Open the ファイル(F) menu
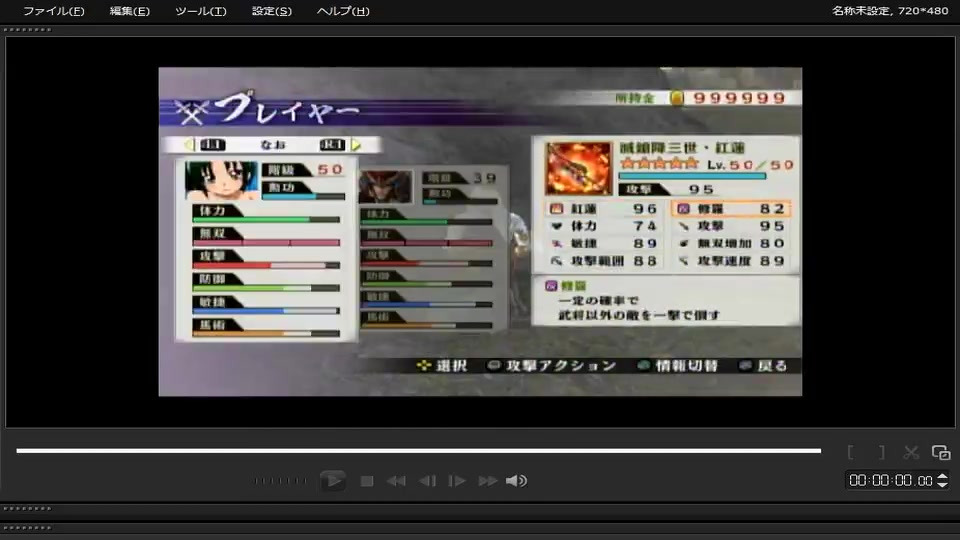The image size is (960, 540). pyautogui.click(x=53, y=11)
